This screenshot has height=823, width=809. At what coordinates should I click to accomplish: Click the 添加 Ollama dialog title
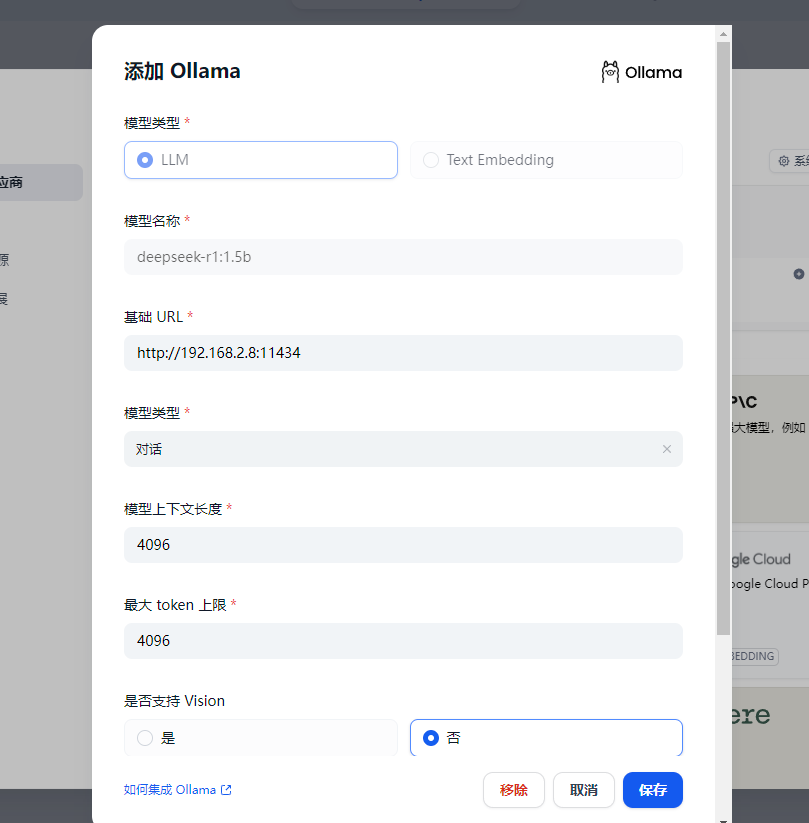pyautogui.click(x=182, y=71)
